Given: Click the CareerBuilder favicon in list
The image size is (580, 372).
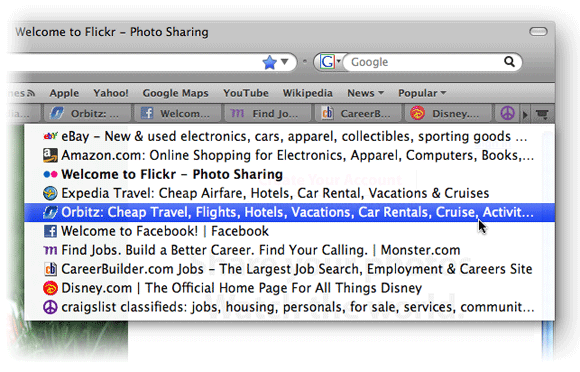Looking at the screenshot, I should coord(50,269).
